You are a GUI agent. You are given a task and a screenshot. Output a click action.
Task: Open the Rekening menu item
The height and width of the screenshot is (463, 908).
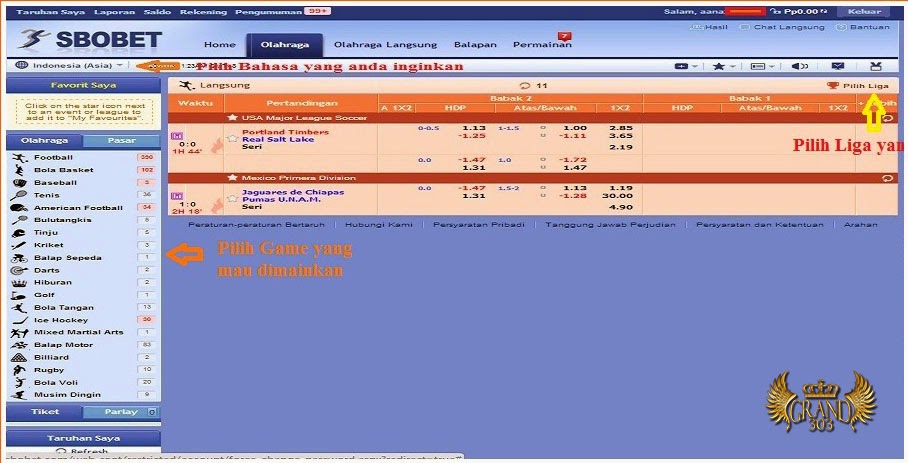[203, 12]
